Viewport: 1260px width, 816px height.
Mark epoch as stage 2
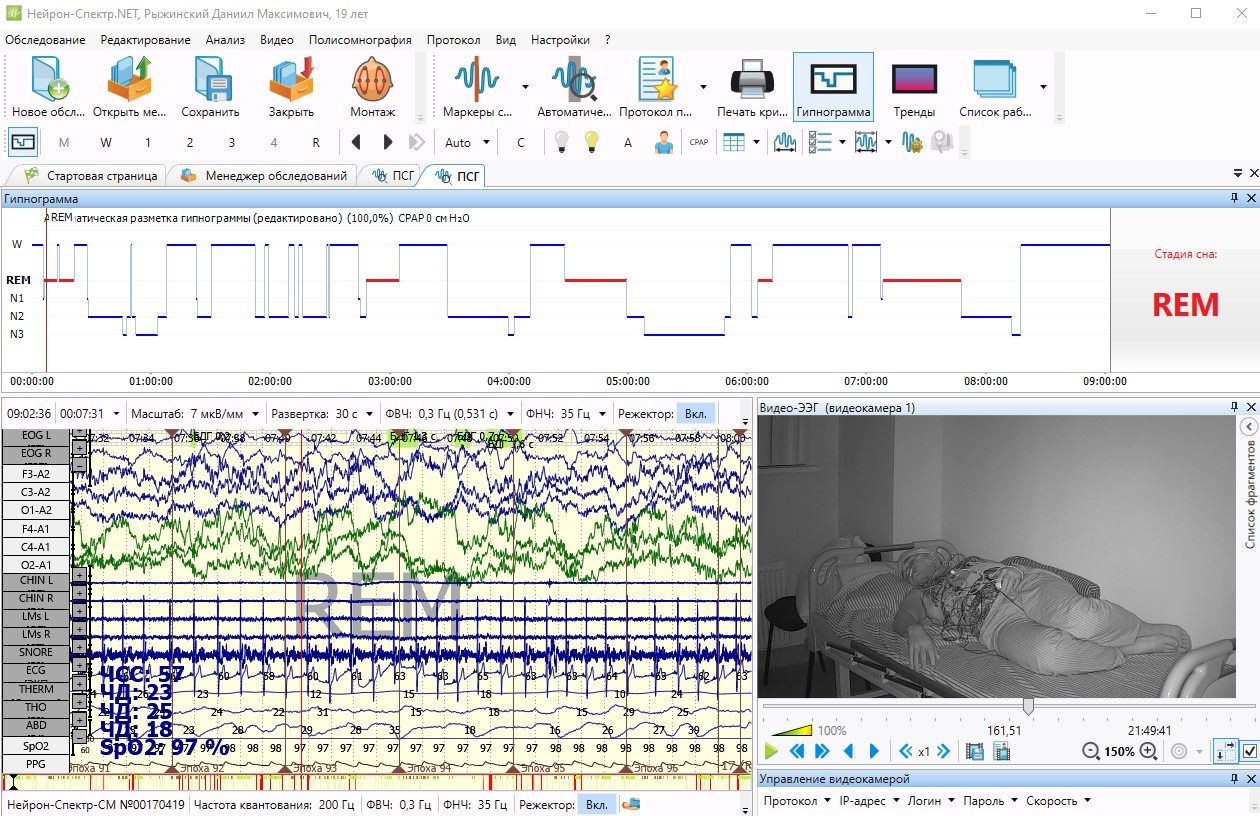tap(190, 143)
